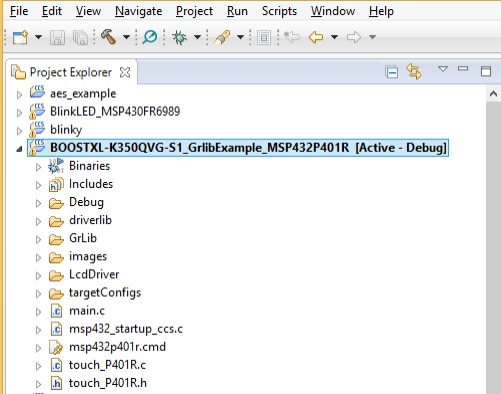501x394 pixels.
Task: Expand the aes_example project
Action: pos(19,95)
